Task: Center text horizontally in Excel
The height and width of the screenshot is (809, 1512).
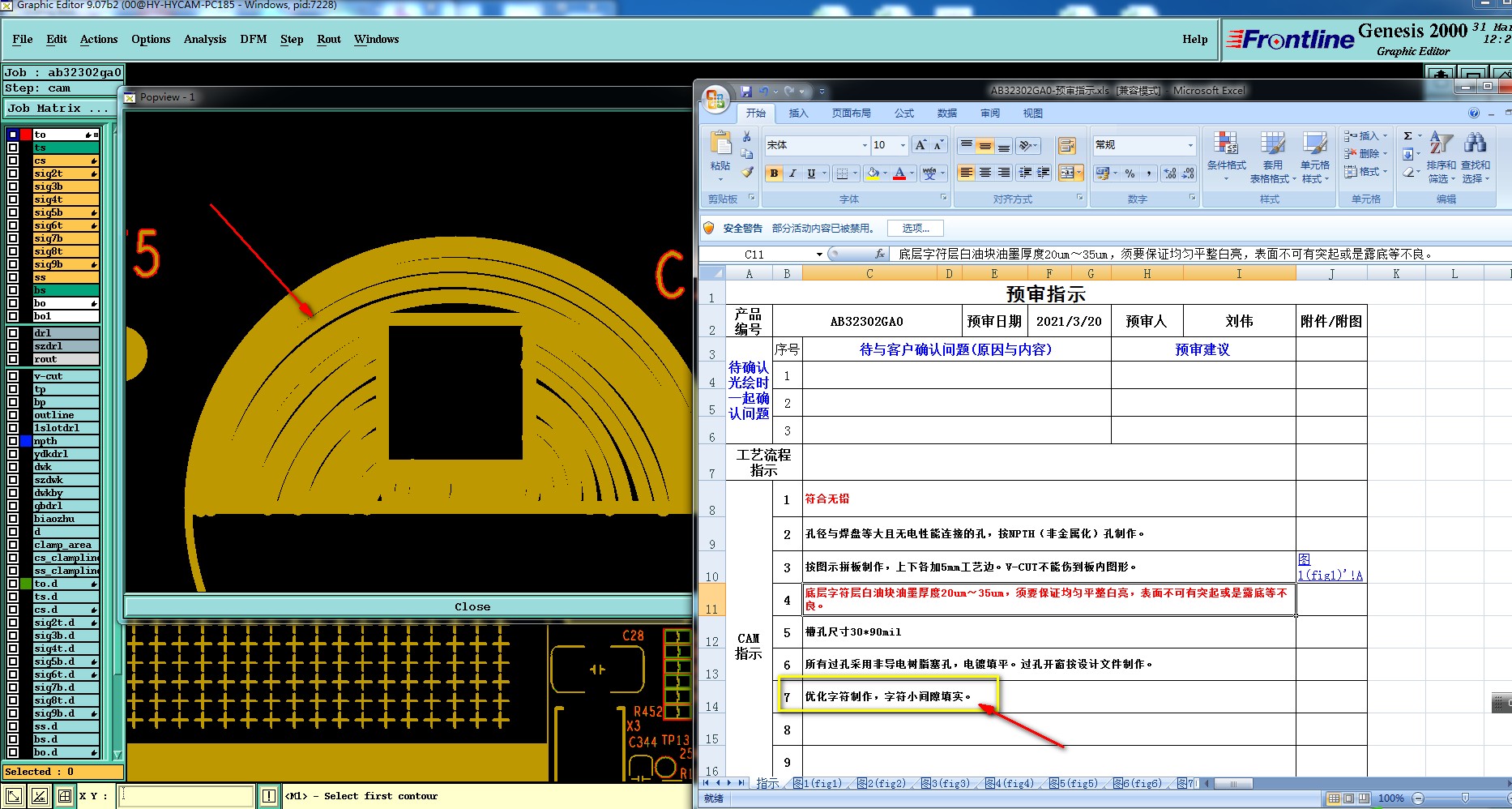Action: click(x=985, y=173)
